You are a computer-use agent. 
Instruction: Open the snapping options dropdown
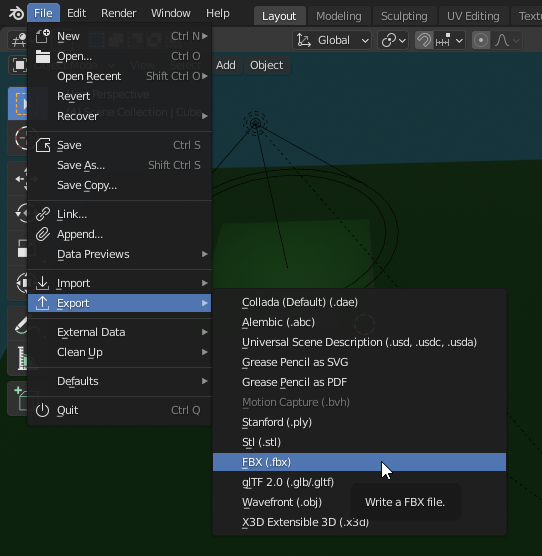449,40
